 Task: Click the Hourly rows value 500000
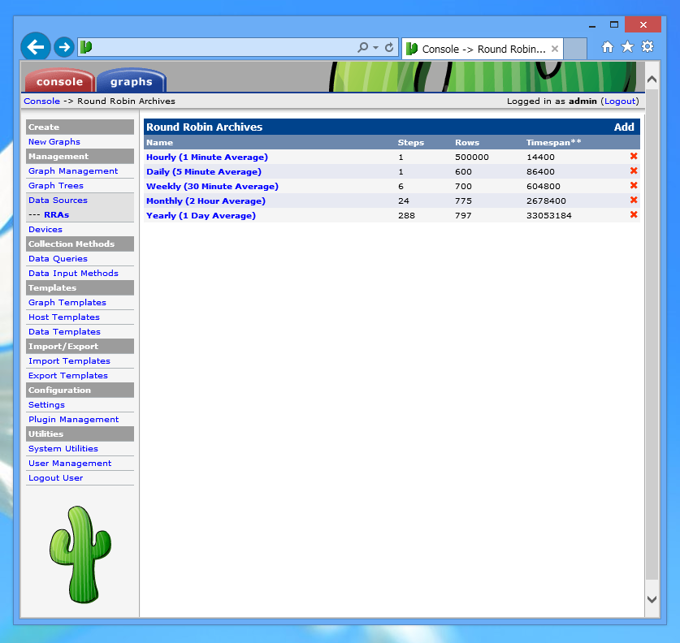(x=471, y=157)
